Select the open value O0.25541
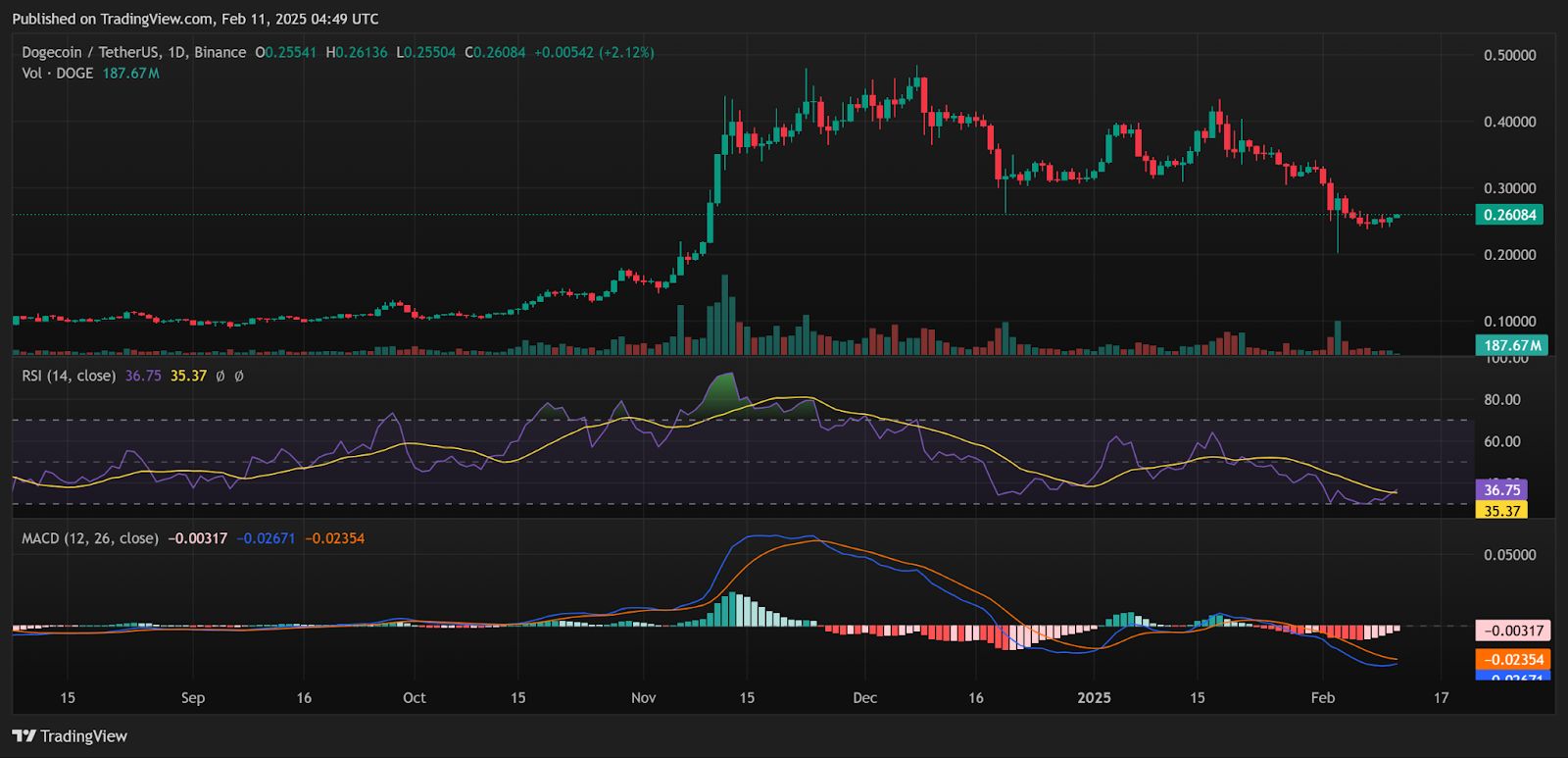 click(286, 52)
